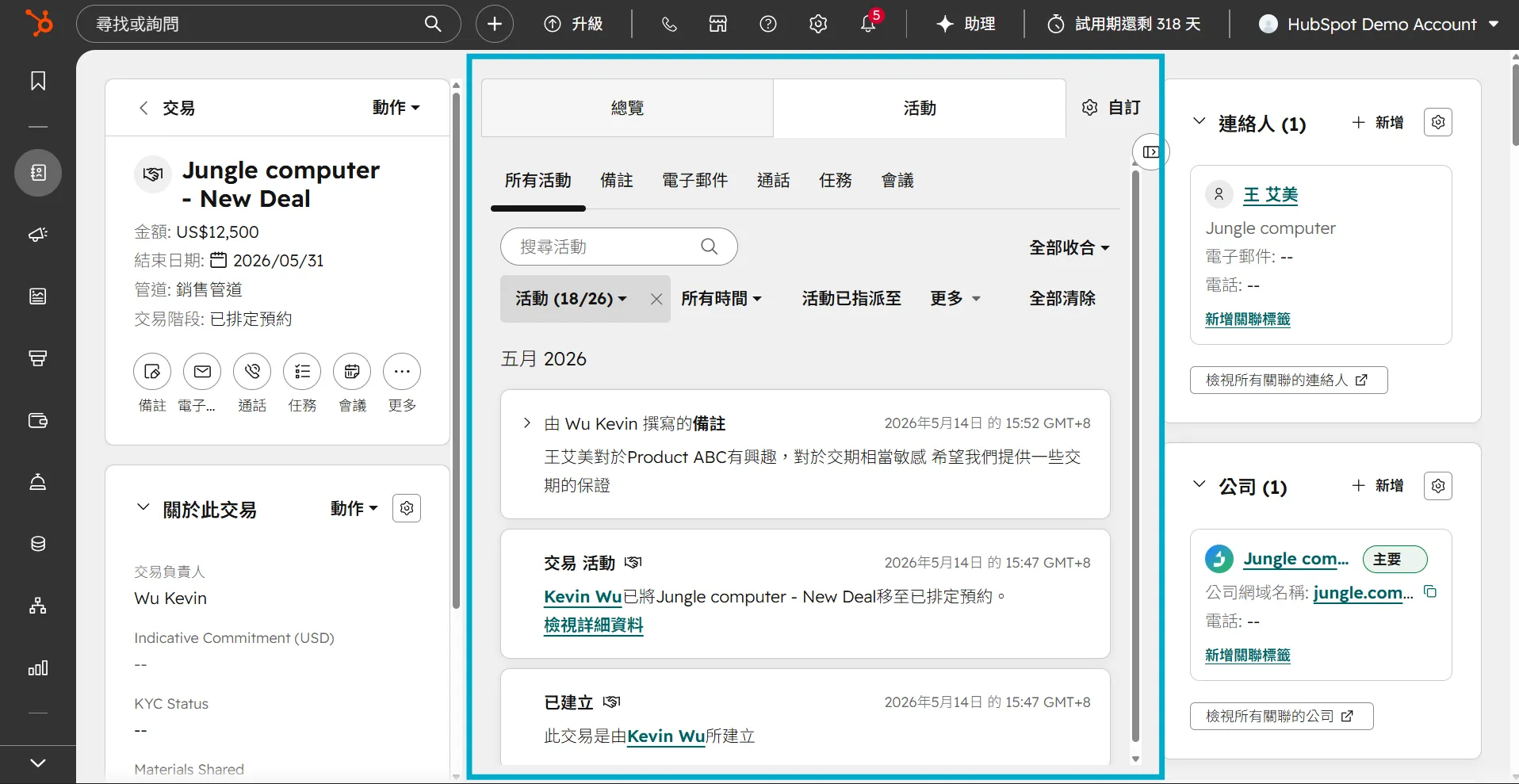Clear the 活動 (18/26) filter with X

click(x=656, y=299)
